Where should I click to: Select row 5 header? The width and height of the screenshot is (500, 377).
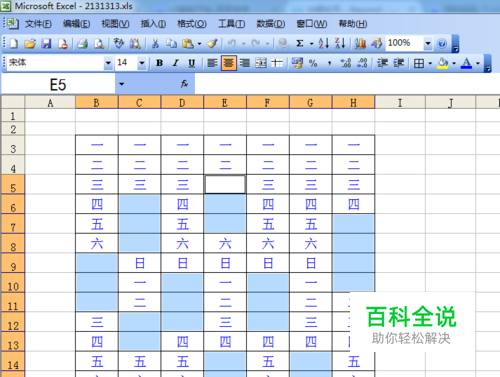coord(13,184)
